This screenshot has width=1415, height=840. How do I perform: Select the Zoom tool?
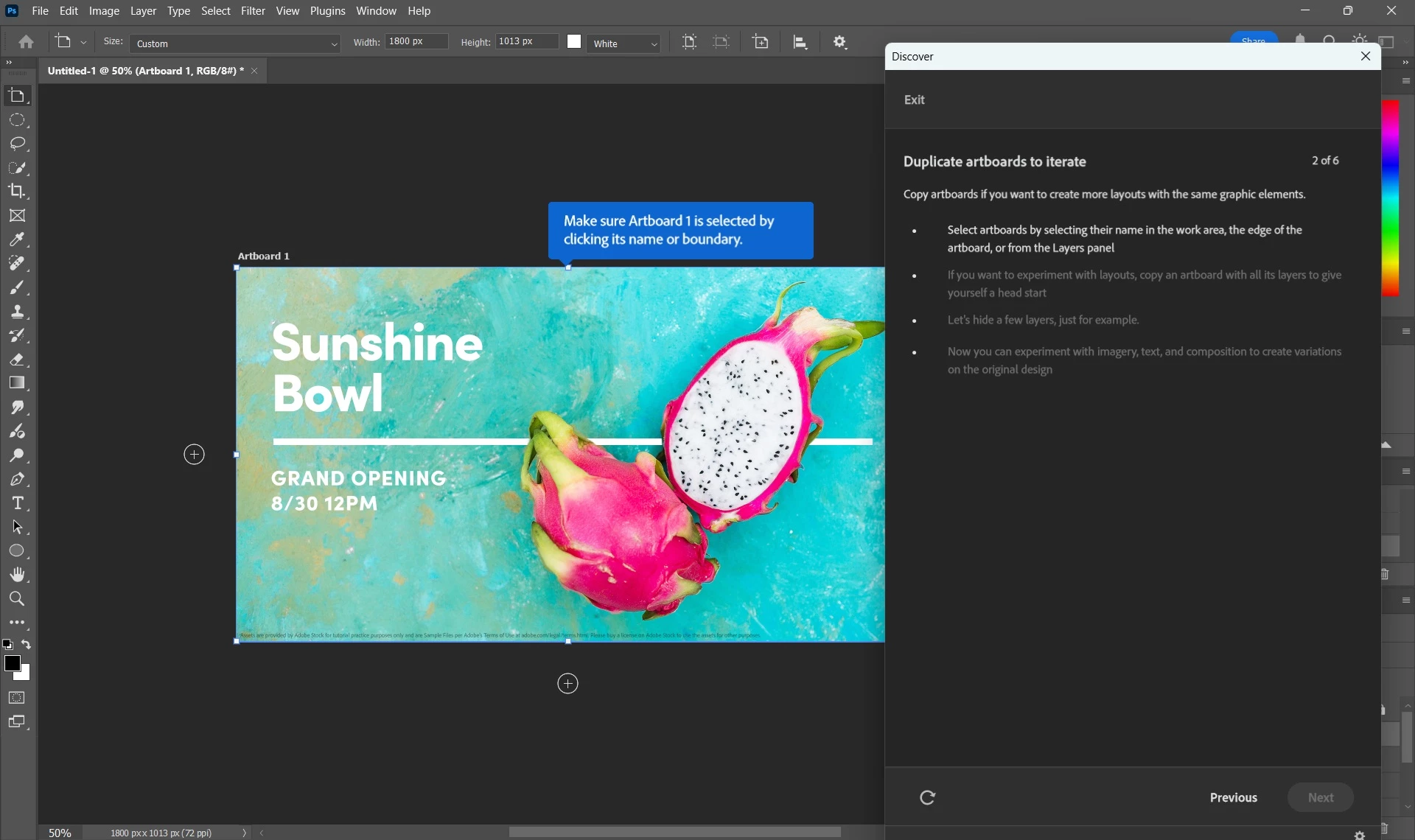17,599
